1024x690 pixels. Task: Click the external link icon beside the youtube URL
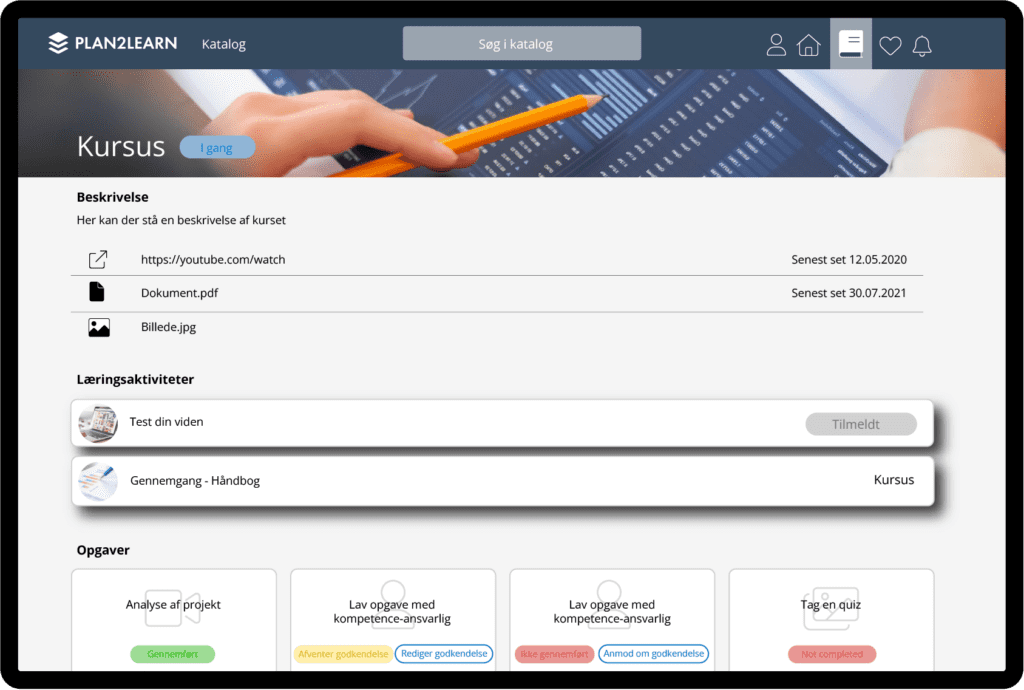[x=97, y=258]
